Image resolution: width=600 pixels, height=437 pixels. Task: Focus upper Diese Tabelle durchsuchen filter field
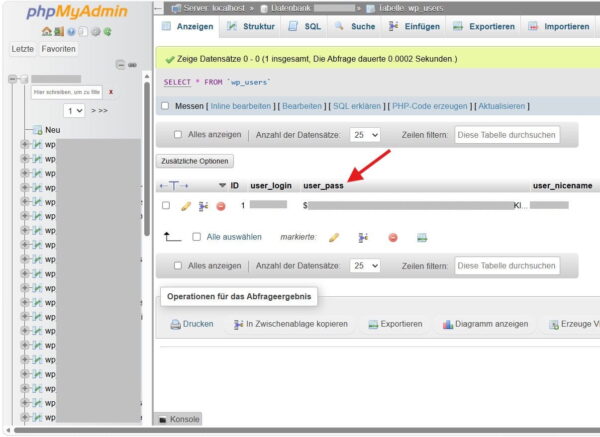coord(507,135)
